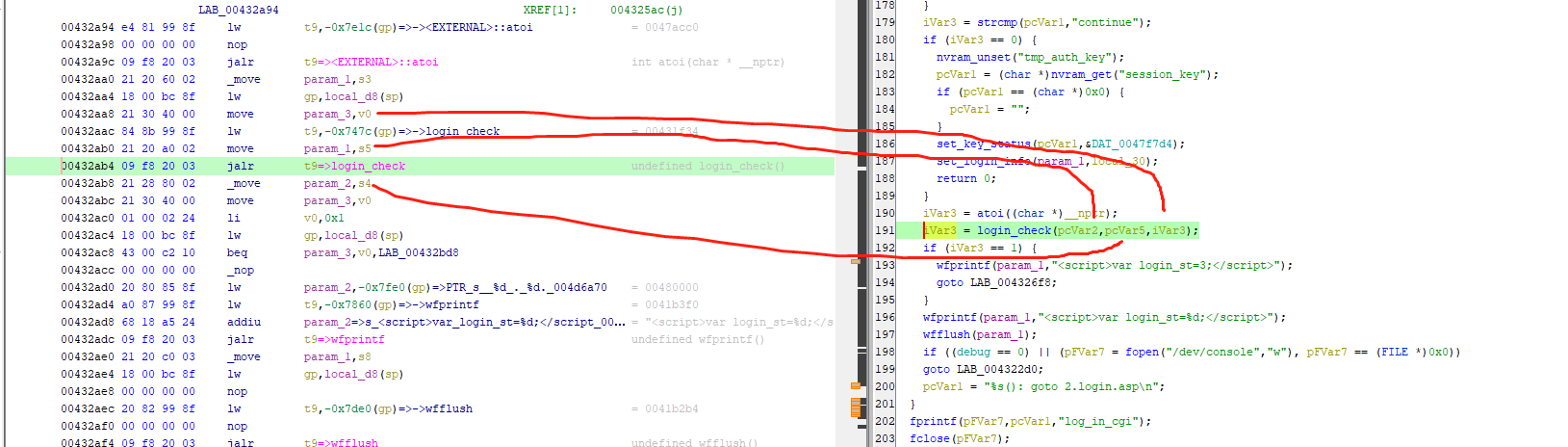Select the s_<script>var_login_st string reference
Viewport: 1568px width, 447px height.
coord(494,322)
